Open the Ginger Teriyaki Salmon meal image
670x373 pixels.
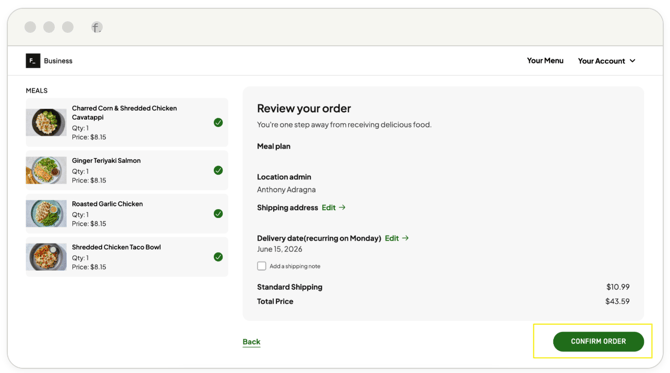point(46,170)
